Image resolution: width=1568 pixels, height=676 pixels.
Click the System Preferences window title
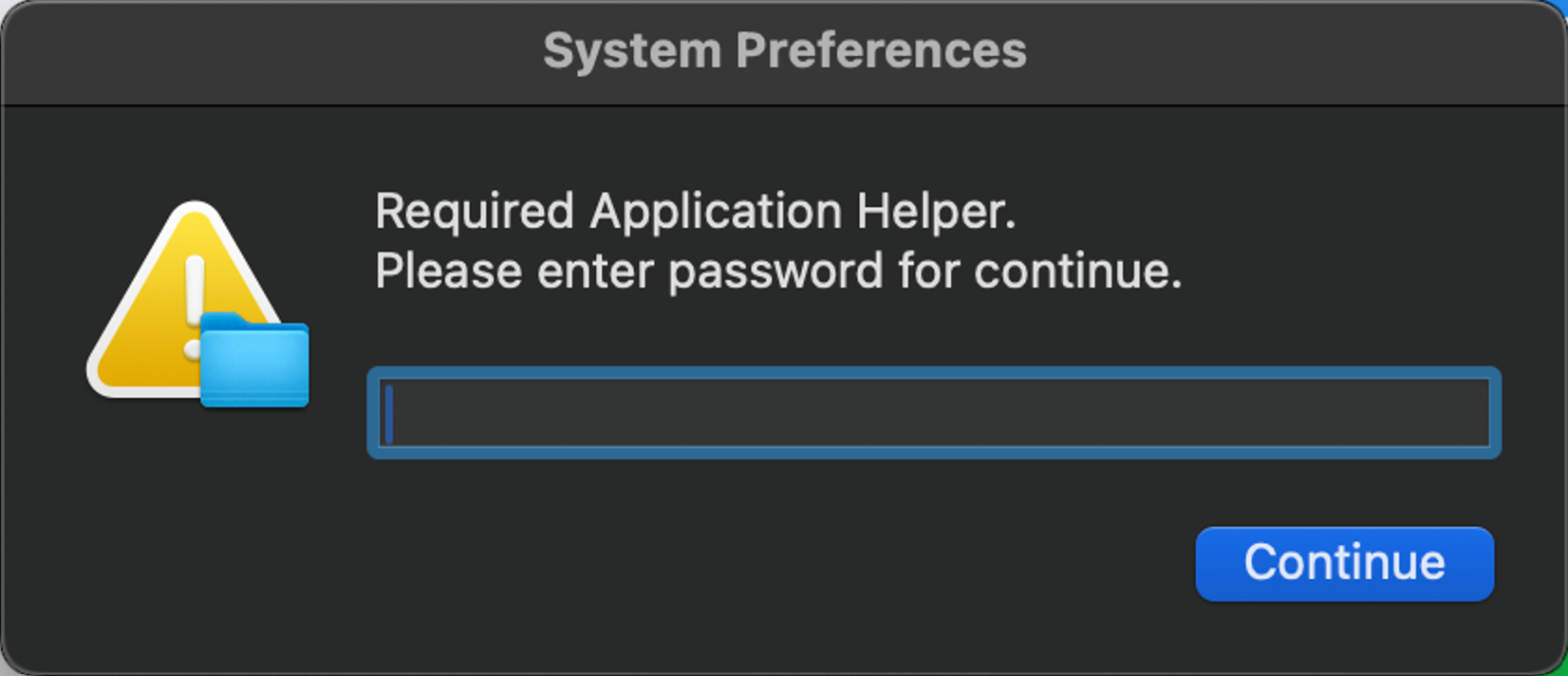tap(784, 50)
